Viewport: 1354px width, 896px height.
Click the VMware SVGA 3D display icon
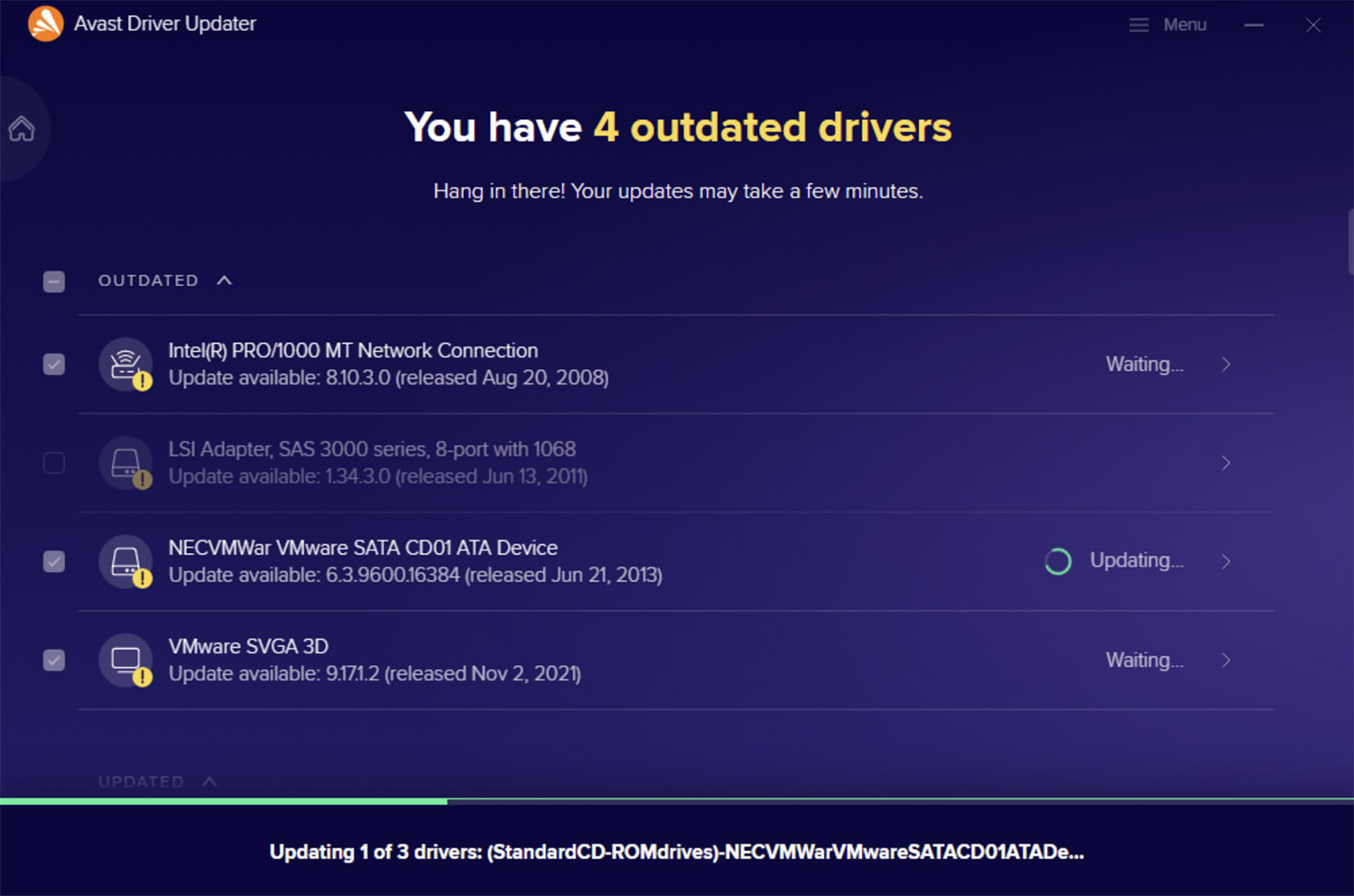pos(125,660)
